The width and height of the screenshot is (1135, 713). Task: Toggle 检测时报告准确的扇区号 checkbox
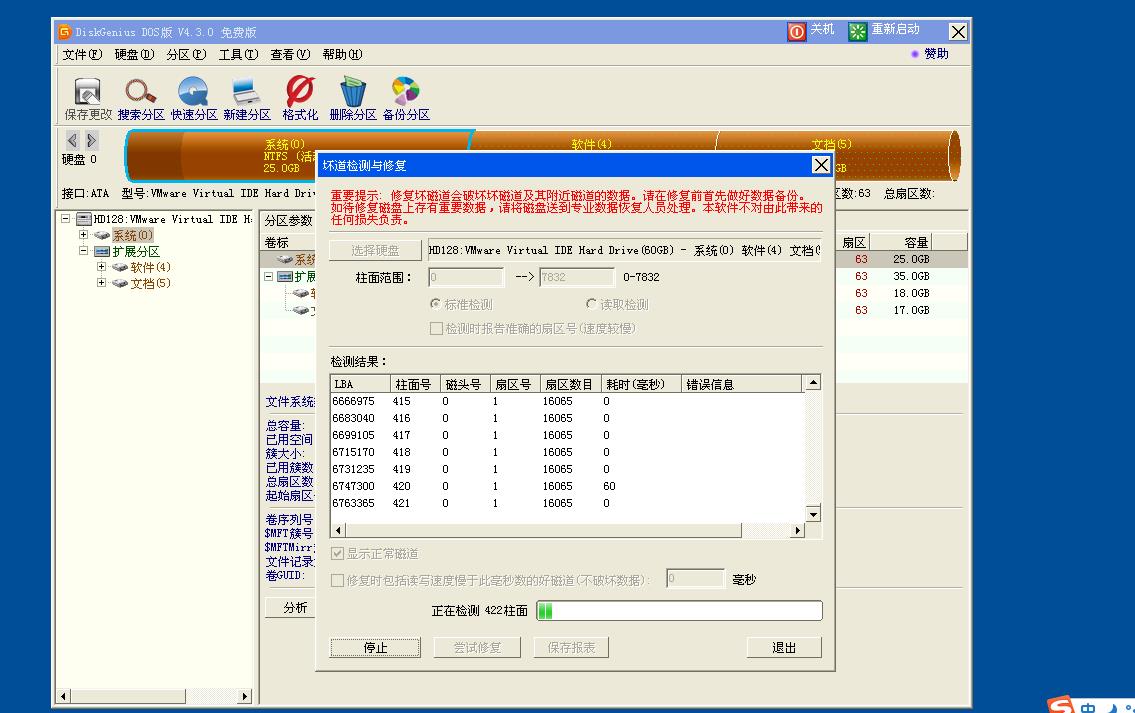click(436, 329)
